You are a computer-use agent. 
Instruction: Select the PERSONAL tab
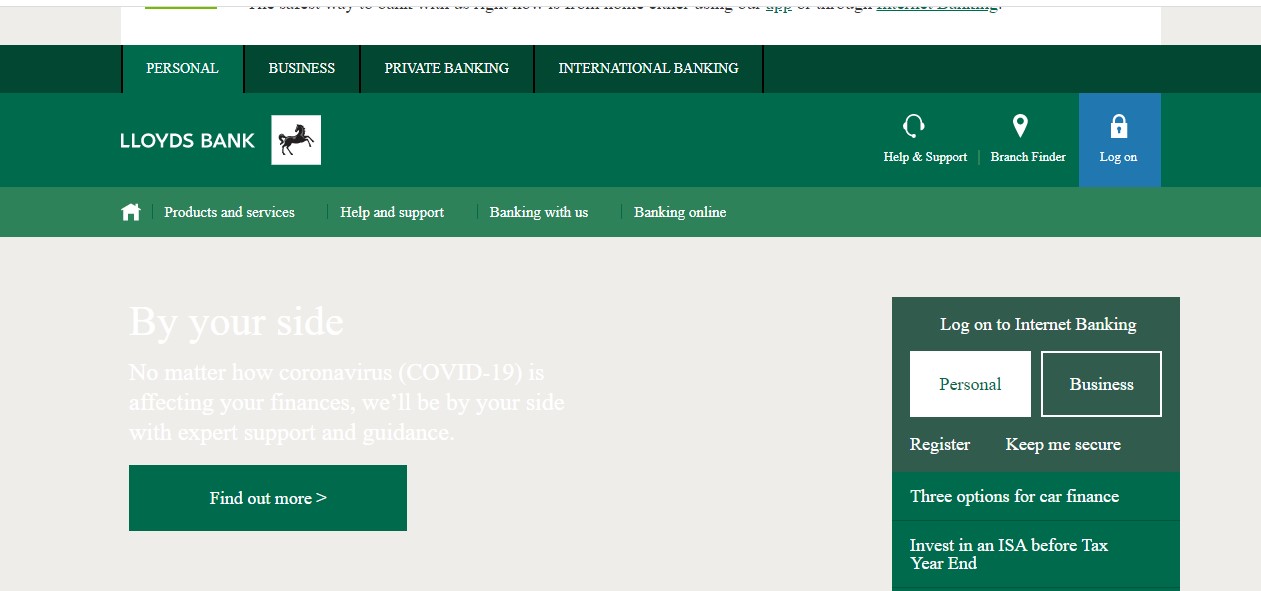[182, 69]
